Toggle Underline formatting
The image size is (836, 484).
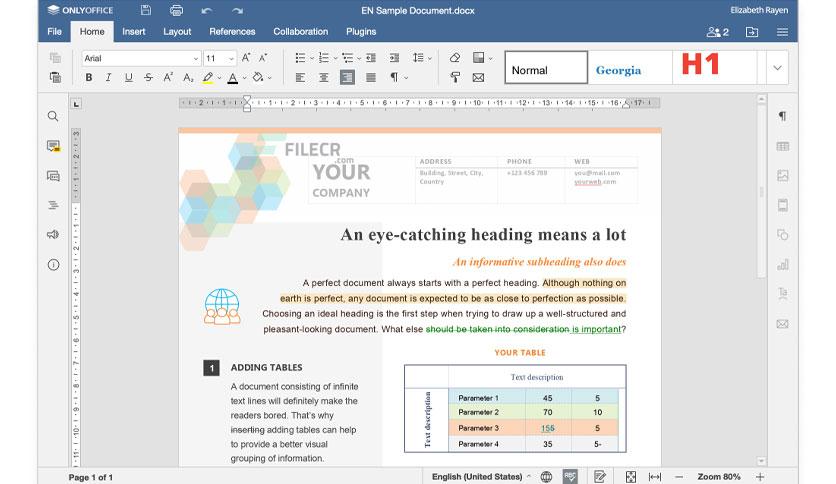128,77
